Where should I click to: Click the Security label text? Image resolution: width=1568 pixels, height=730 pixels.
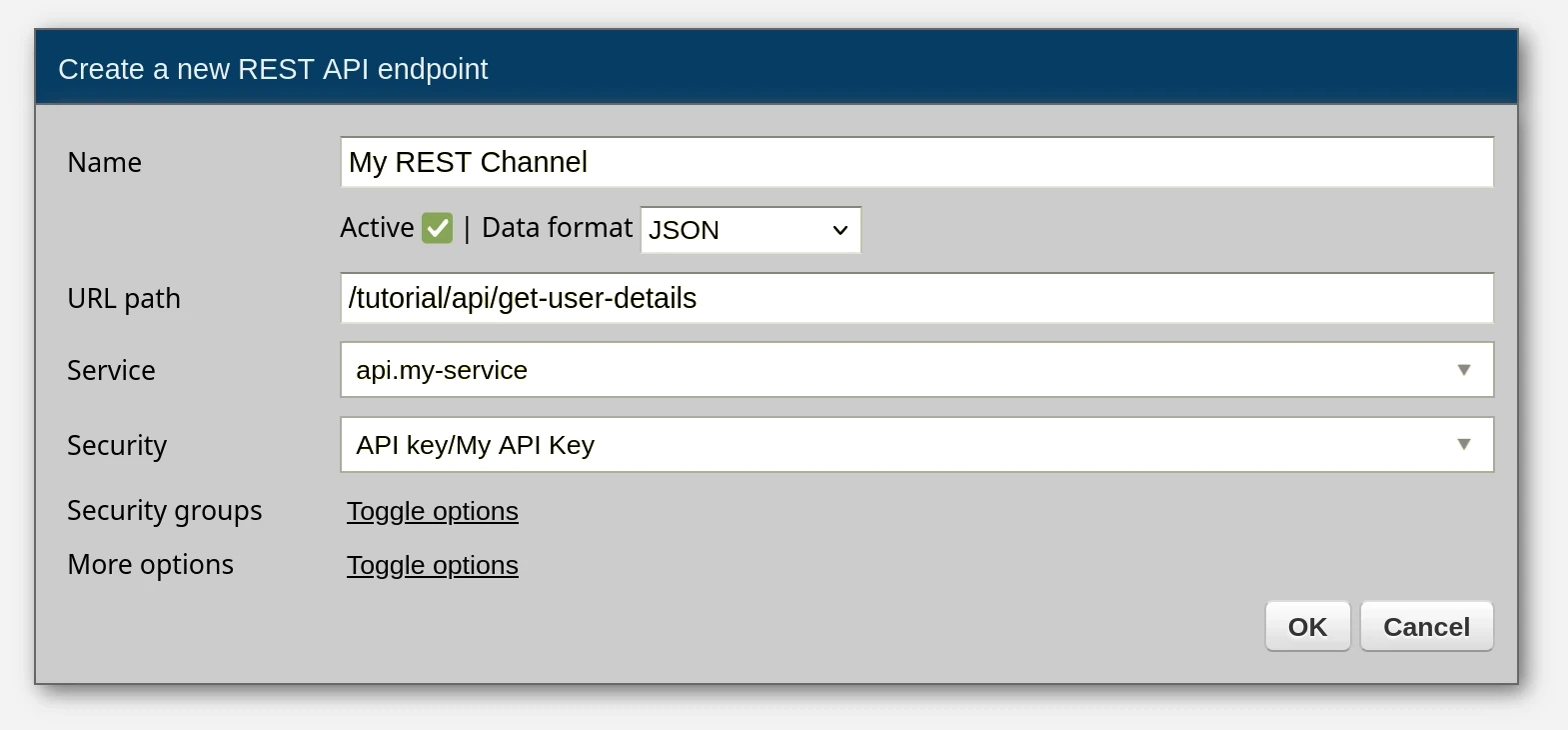coord(117,445)
